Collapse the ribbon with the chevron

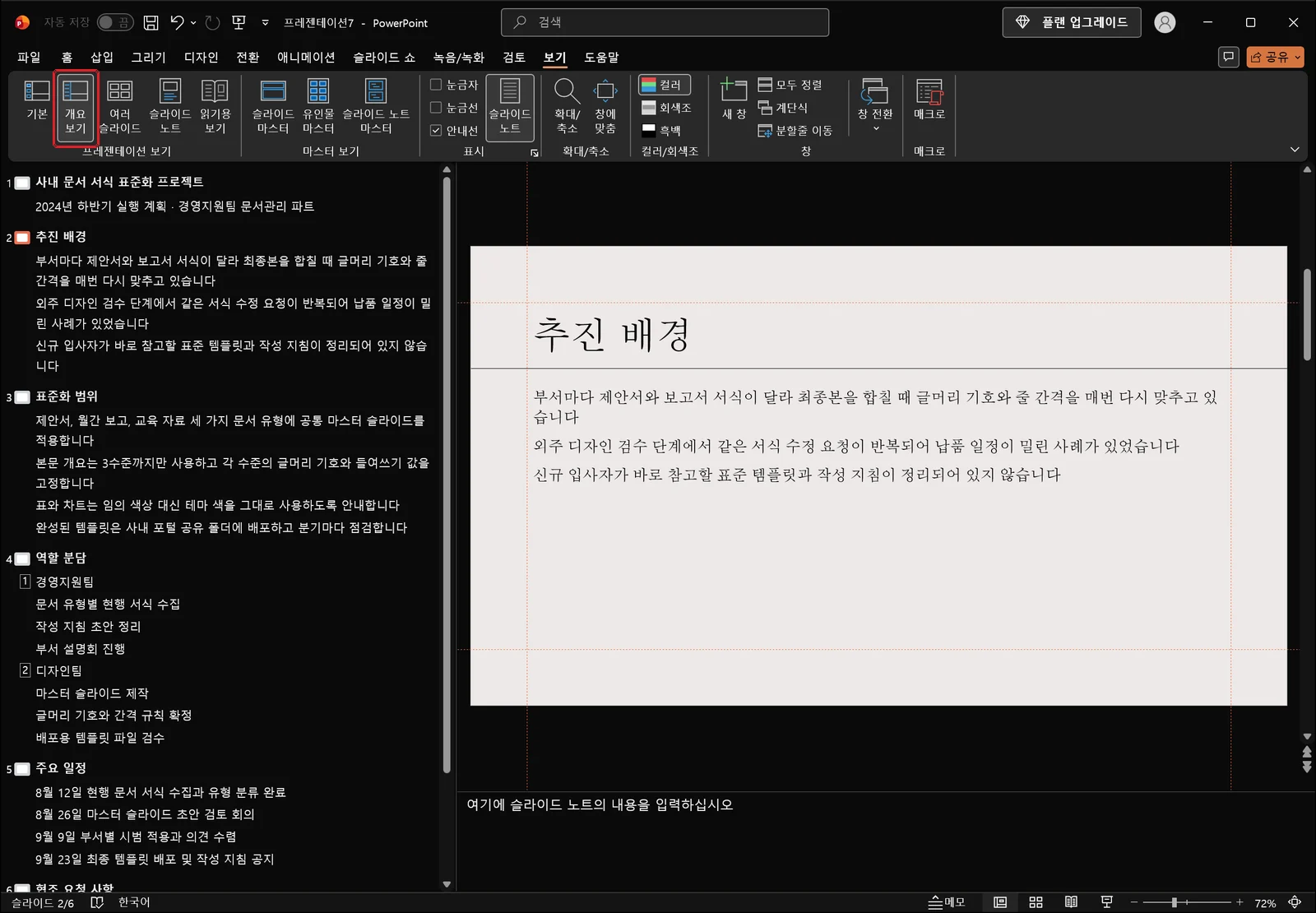pyautogui.click(x=1295, y=150)
